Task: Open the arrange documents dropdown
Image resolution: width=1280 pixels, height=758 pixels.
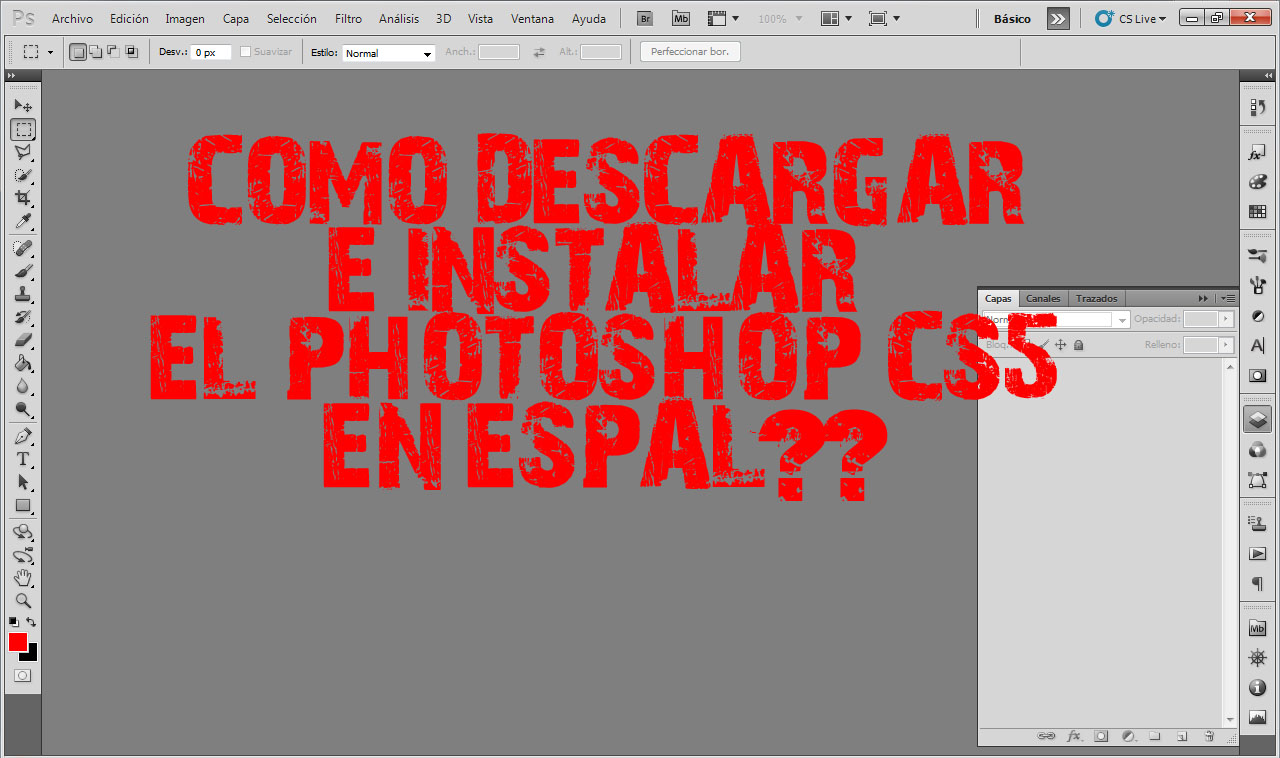Action: 836,18
